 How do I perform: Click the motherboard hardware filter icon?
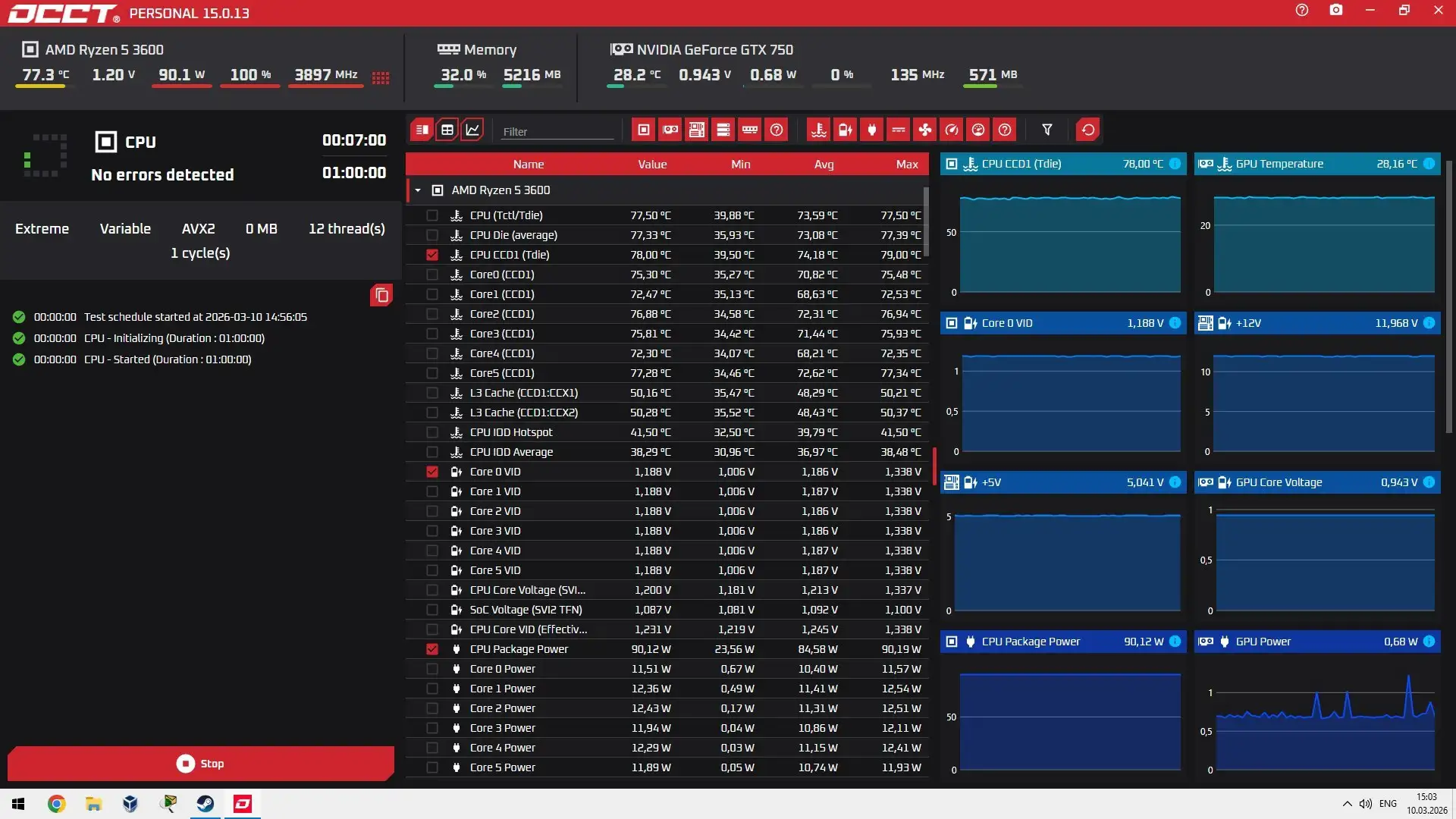pos(697,130)
